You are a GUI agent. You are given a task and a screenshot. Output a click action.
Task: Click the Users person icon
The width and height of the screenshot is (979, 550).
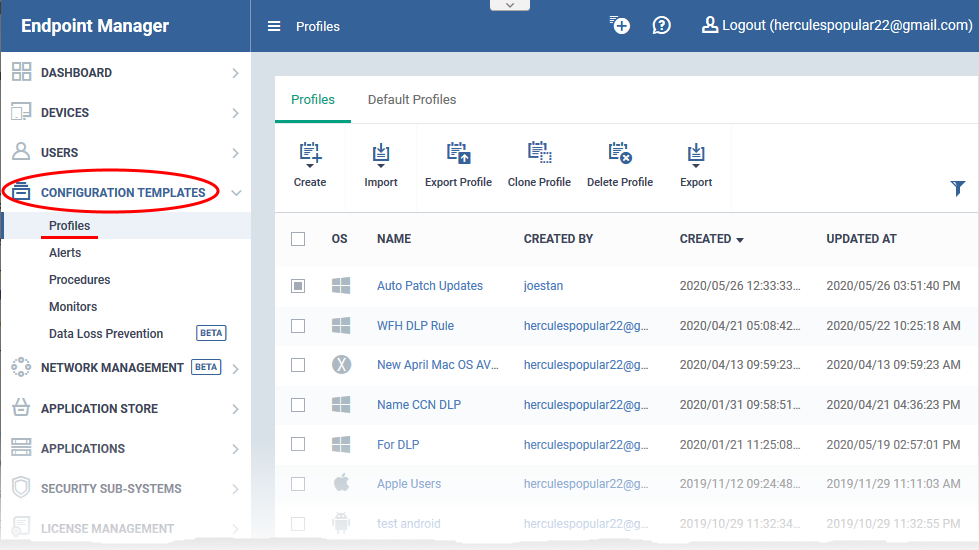click(21, 152)
